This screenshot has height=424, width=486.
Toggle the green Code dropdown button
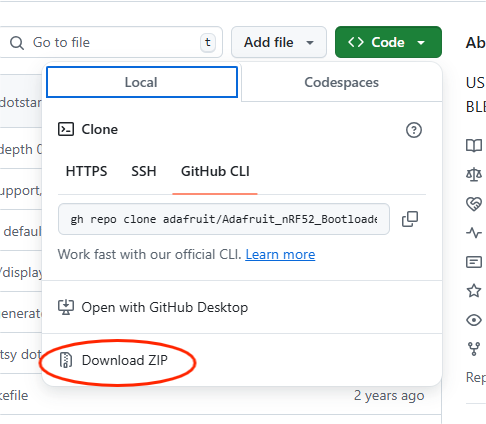coord(388,42)
